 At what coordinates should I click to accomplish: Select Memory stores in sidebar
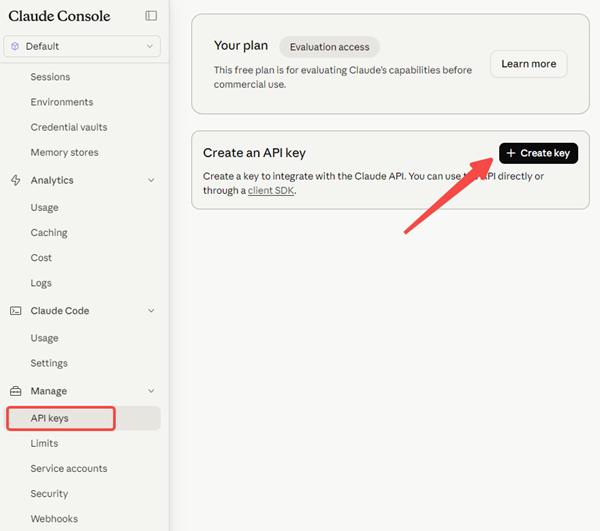pyautogui.click(x=64, y=153)
